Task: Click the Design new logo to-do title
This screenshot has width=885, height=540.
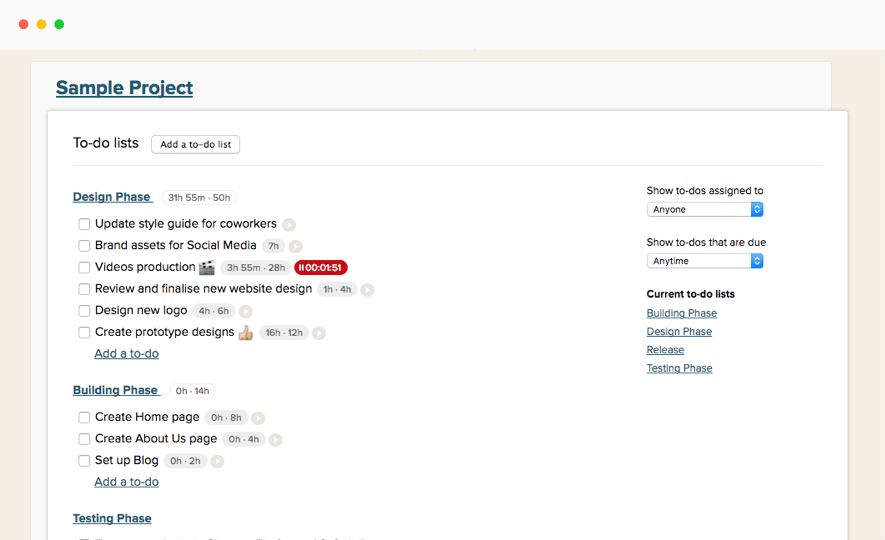Action: click(x=141, y=310)
